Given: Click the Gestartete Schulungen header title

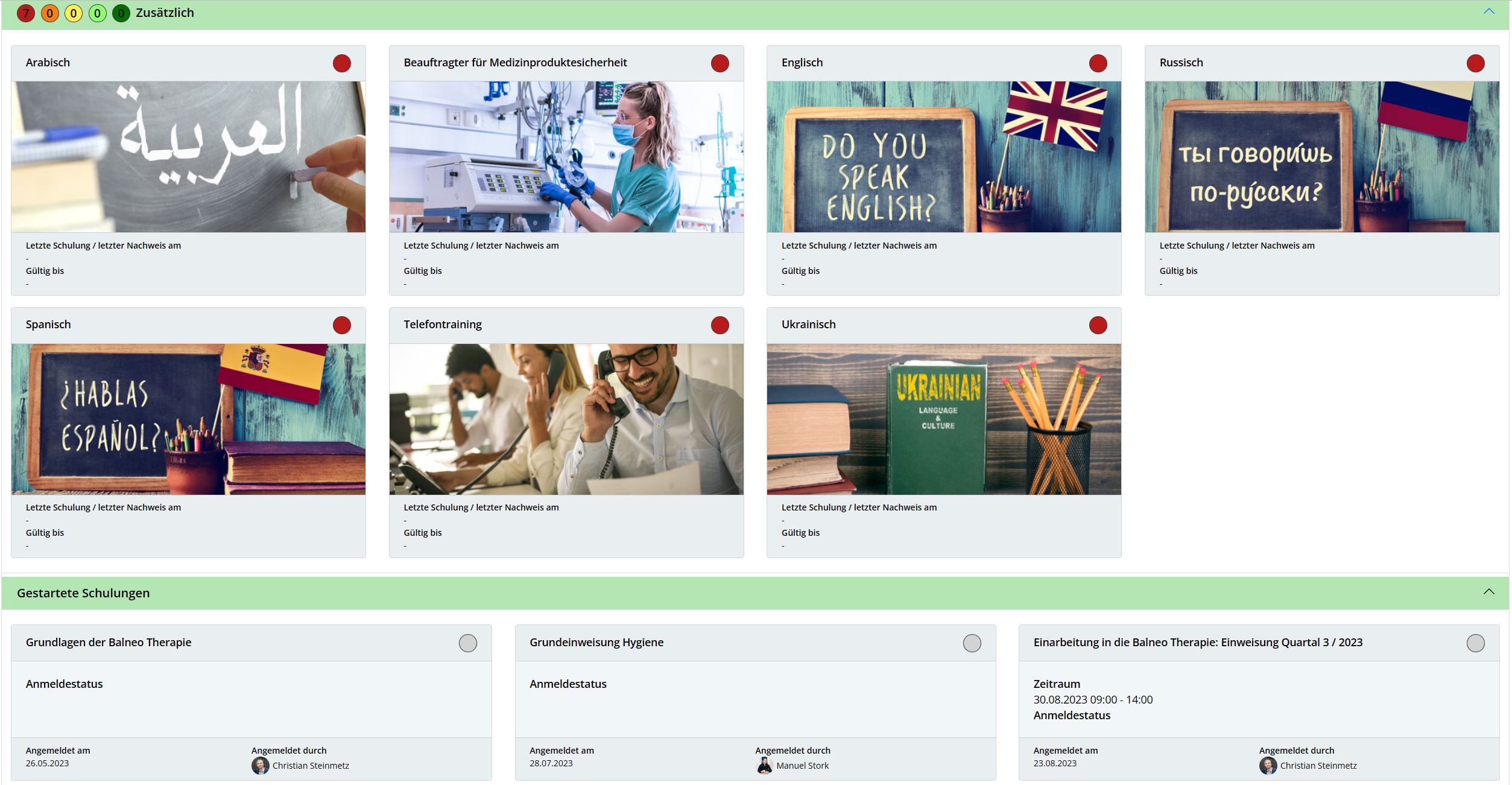Looking at the screenshot, I should tap(83, 593).
